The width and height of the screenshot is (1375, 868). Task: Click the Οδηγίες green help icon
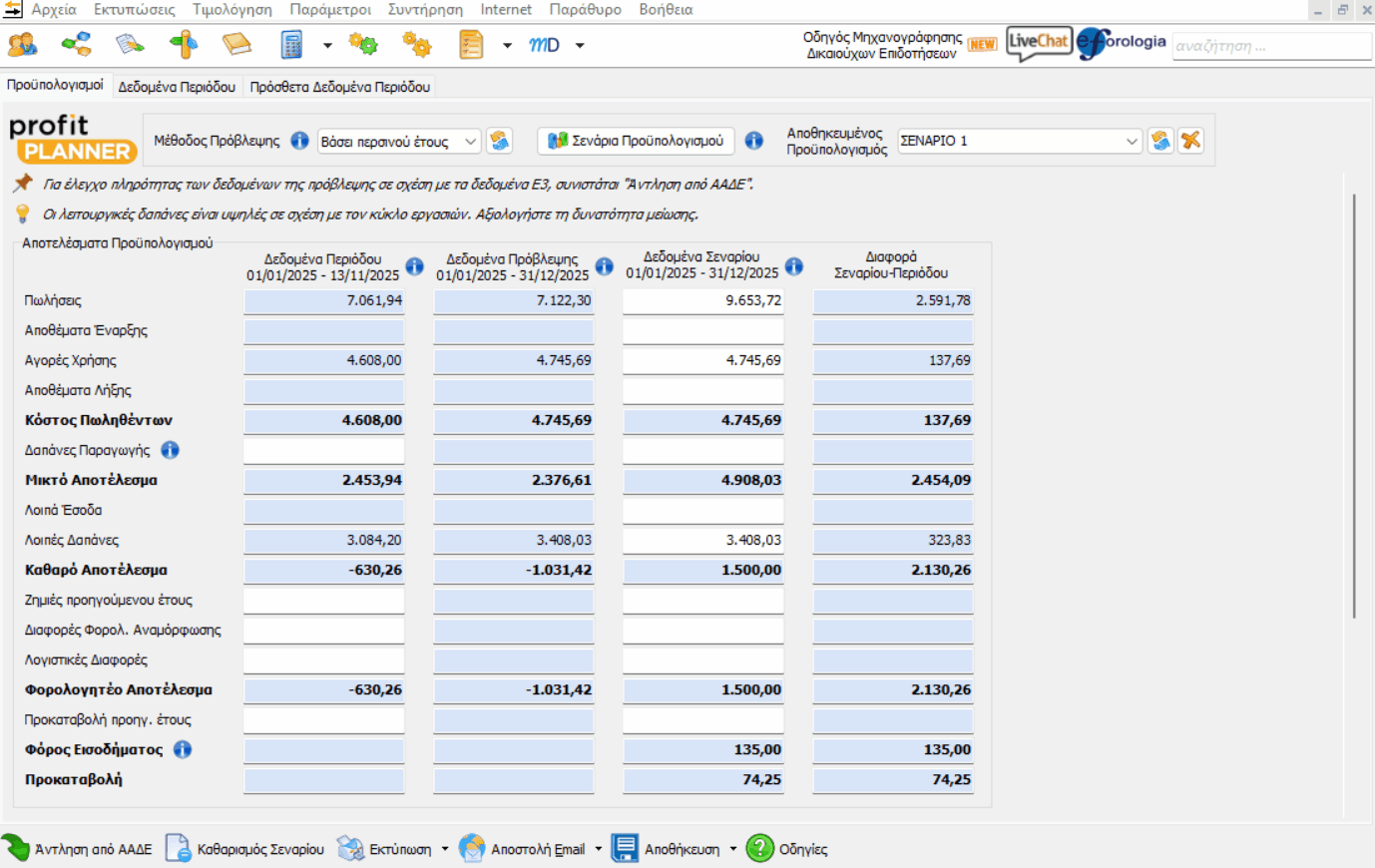click(x=760, y=848)
